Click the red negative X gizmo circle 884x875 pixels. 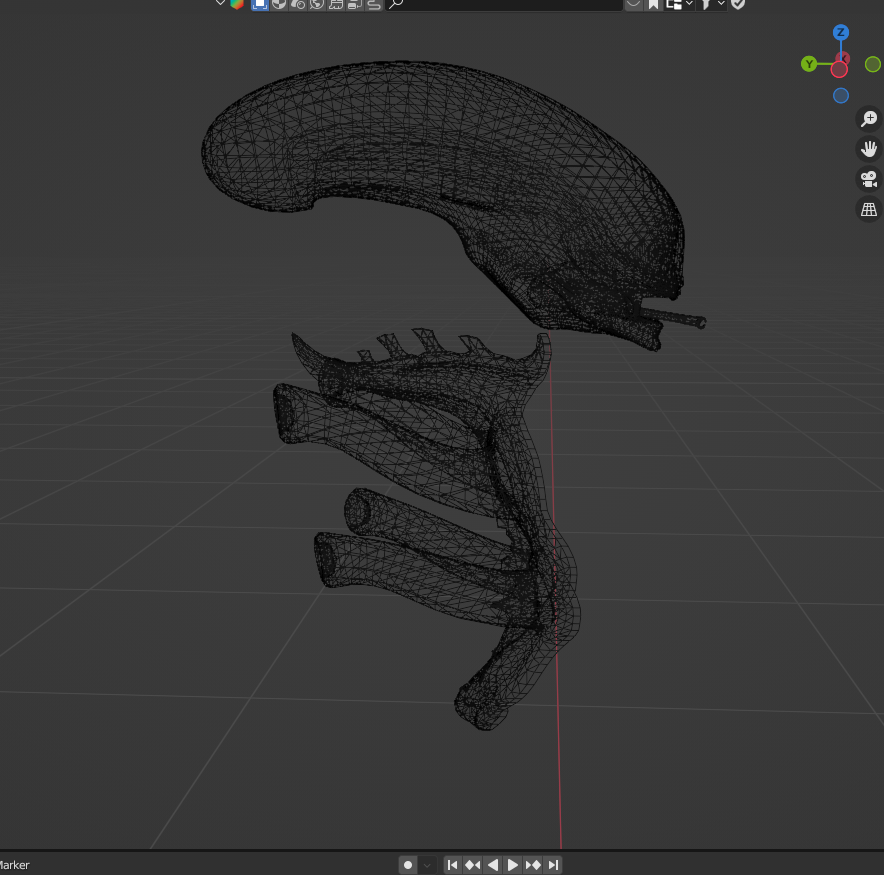839,69
